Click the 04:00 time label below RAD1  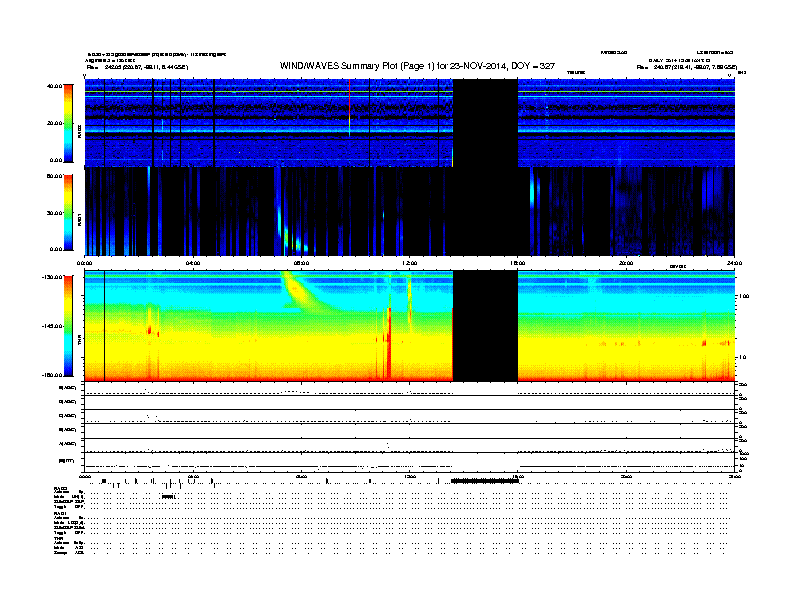(x=193, y=263)
